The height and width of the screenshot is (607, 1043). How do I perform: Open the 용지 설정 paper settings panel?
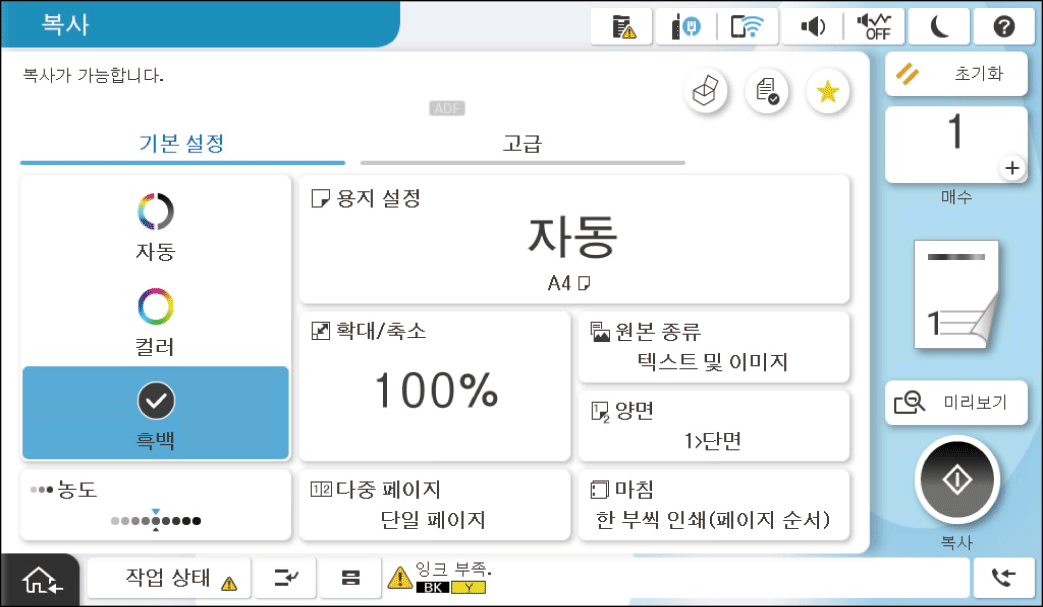(574, 239)
